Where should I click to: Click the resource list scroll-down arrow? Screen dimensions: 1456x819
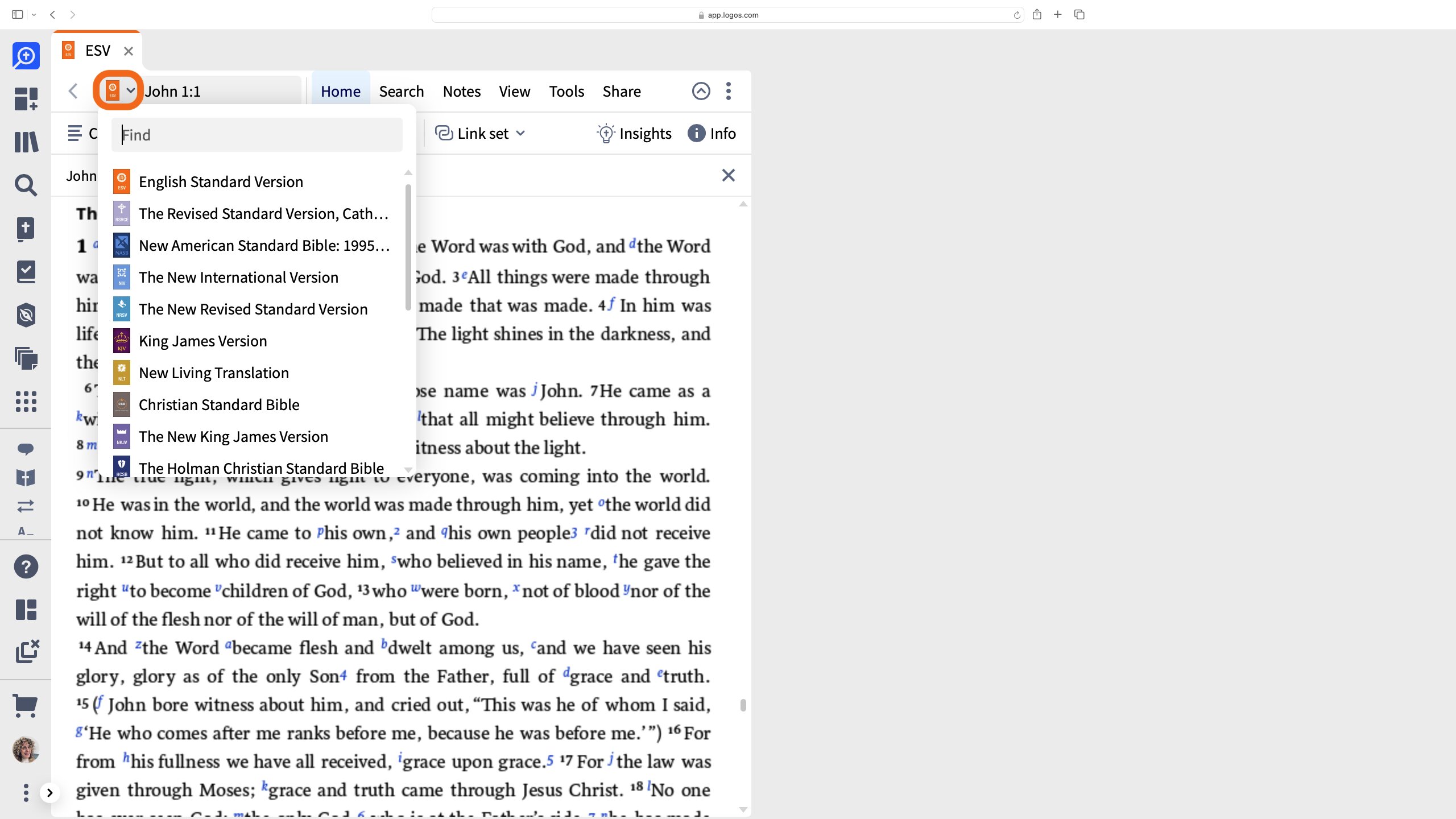pos(408,470)
